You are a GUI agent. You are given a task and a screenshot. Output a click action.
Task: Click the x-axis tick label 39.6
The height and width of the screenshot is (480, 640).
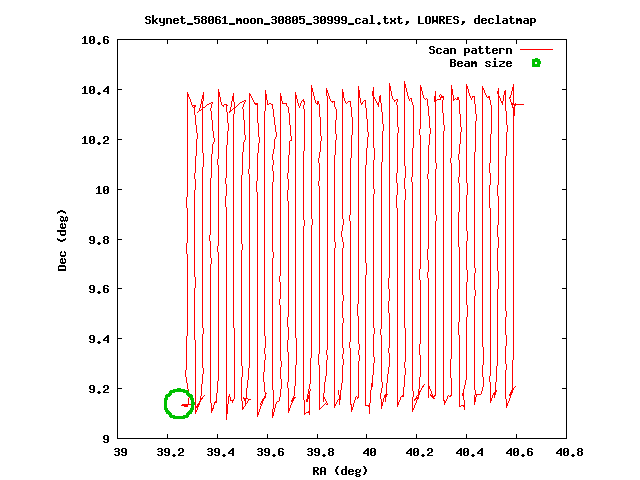tap(270, 452)
